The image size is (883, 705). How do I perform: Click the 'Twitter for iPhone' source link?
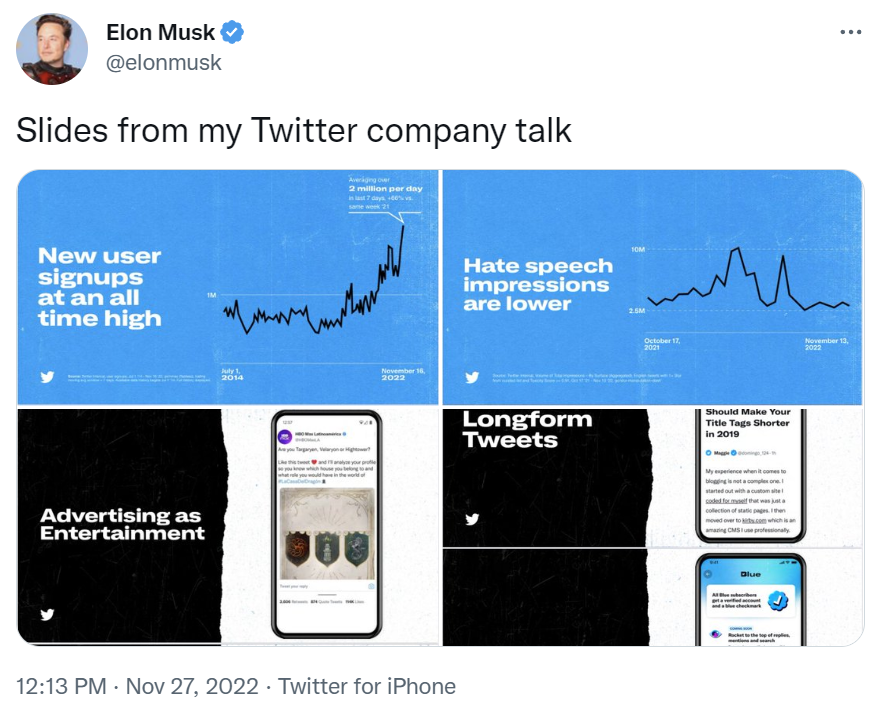click(x=367, y=687)
